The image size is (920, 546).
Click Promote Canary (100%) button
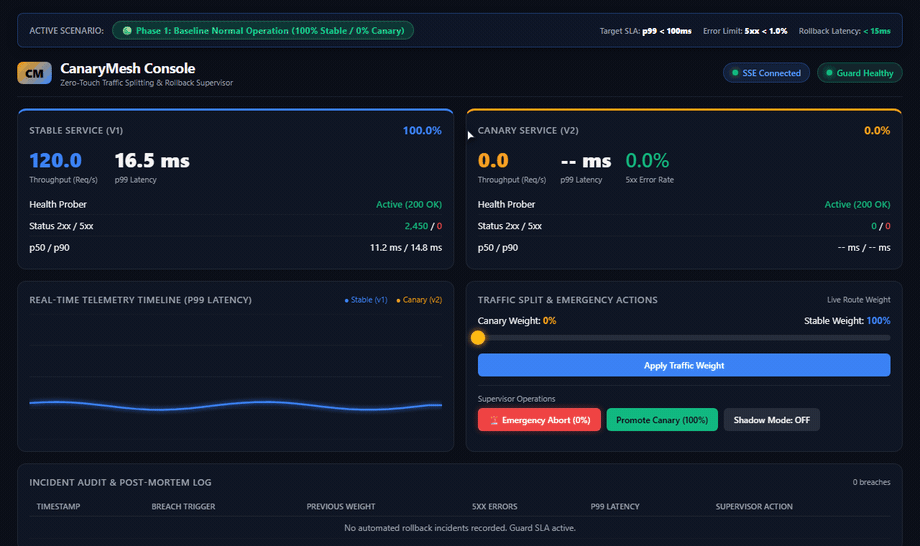[662, 420]
